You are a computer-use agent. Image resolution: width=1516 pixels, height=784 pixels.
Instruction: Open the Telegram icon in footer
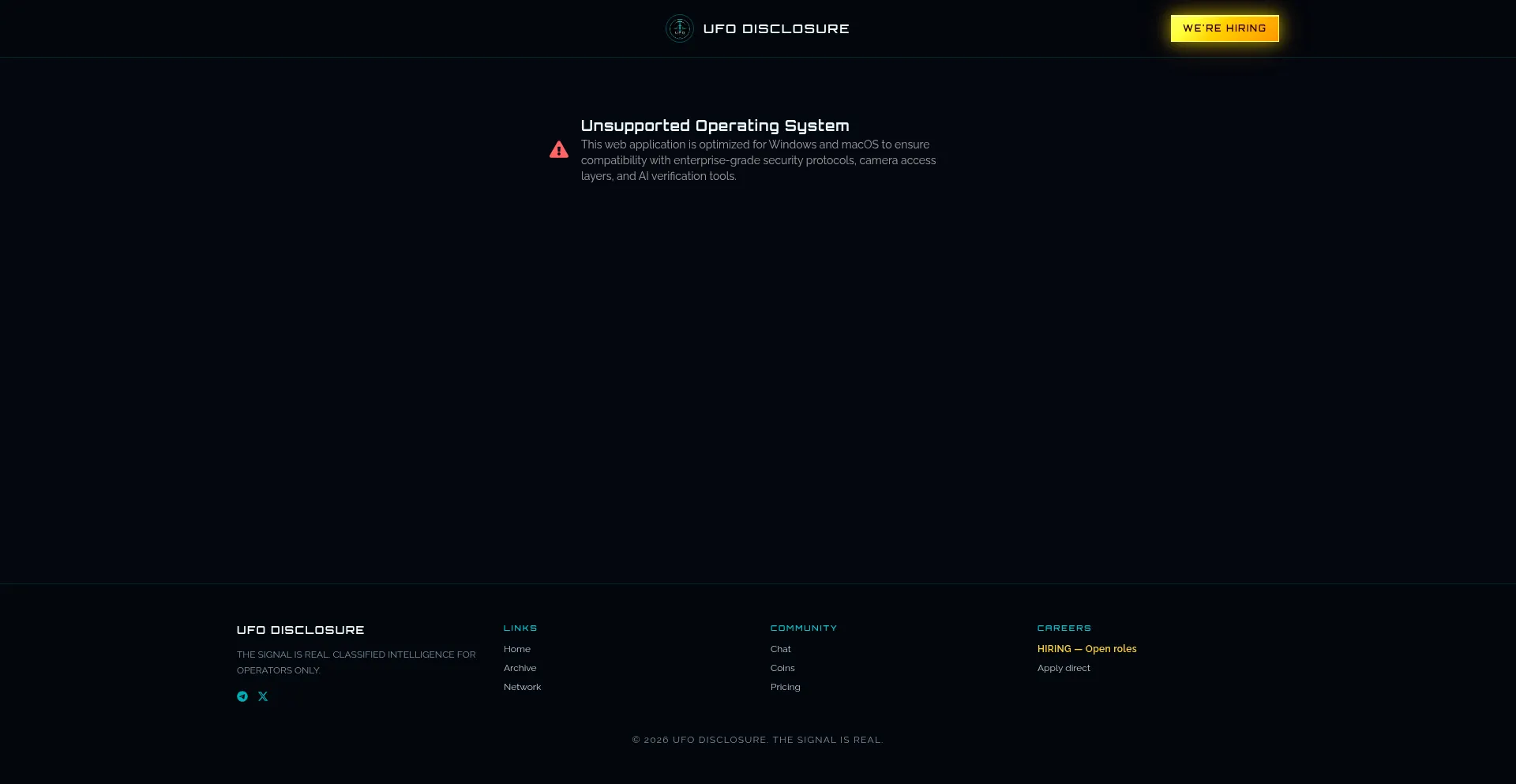(242, 696)
